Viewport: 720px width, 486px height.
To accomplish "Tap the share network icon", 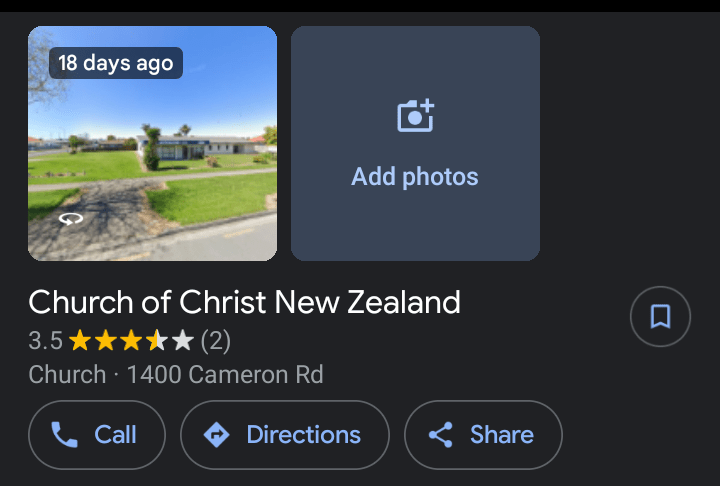I will tap(440, 435).
